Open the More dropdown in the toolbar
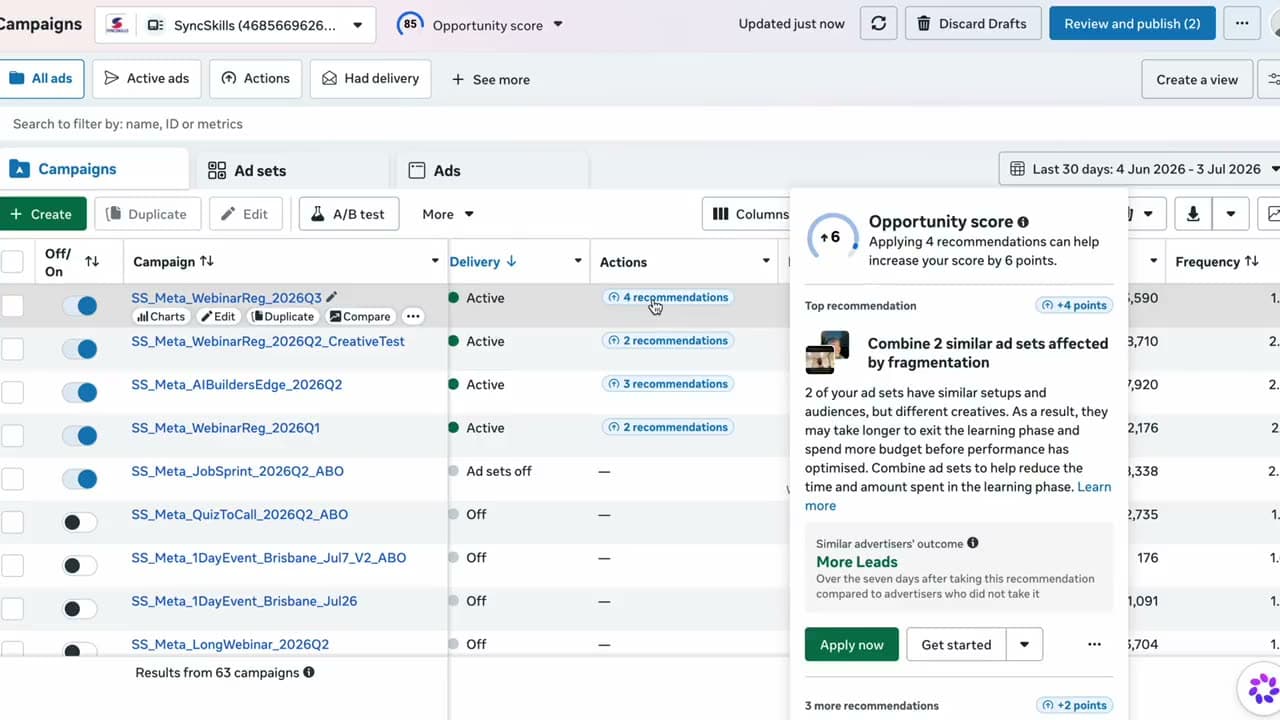The width and height of the screenshot is (1280, 720). pyautogui.click(x=447, y=214)
